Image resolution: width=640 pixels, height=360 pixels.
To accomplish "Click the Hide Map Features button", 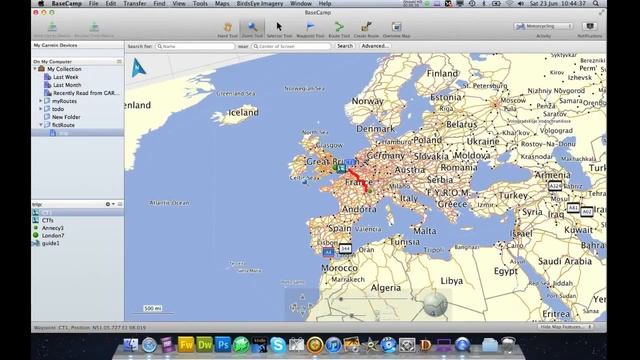I will click(565, 327).
